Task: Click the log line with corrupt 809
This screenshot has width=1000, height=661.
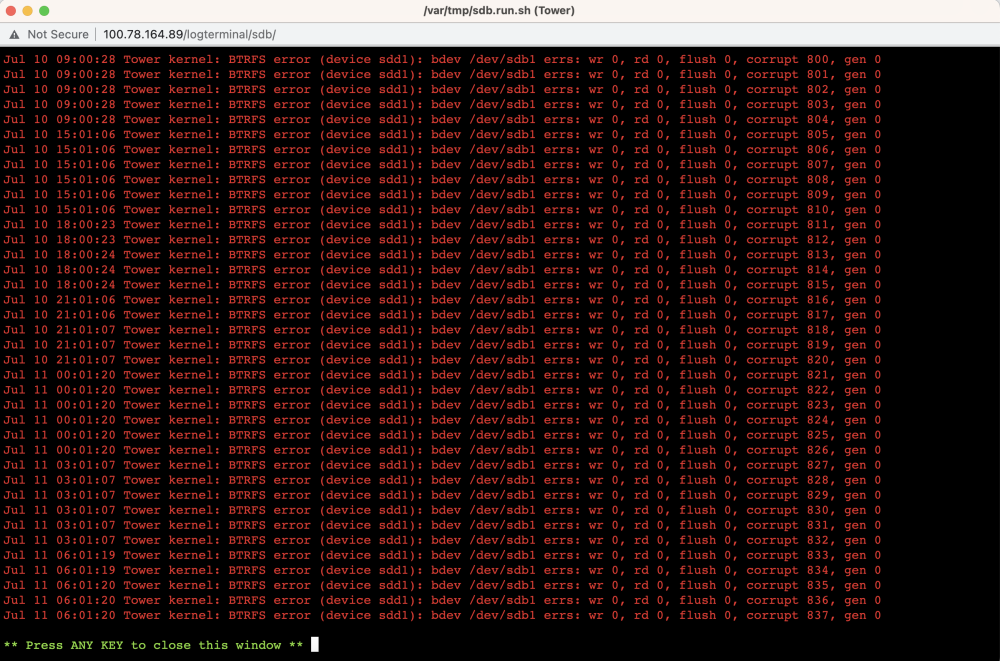Action: click(x=442, y=195)
